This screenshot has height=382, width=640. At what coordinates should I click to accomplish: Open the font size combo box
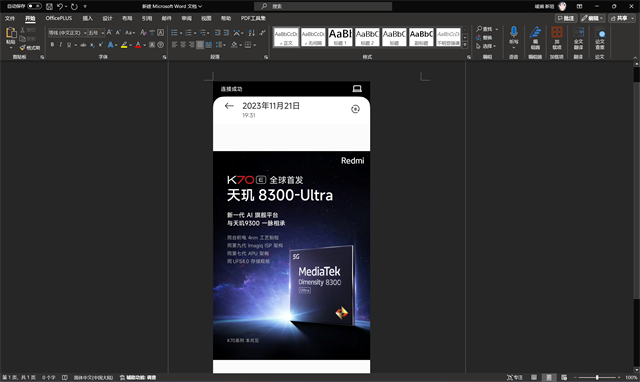(x=96, y=33)
